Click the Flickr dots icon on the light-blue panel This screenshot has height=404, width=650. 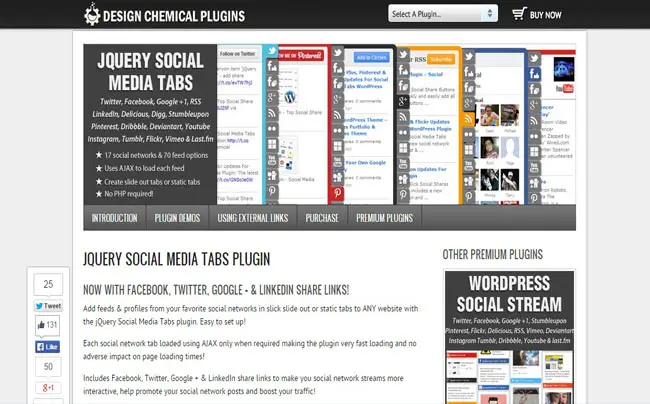pyautogui.click(x=272, y=129)
